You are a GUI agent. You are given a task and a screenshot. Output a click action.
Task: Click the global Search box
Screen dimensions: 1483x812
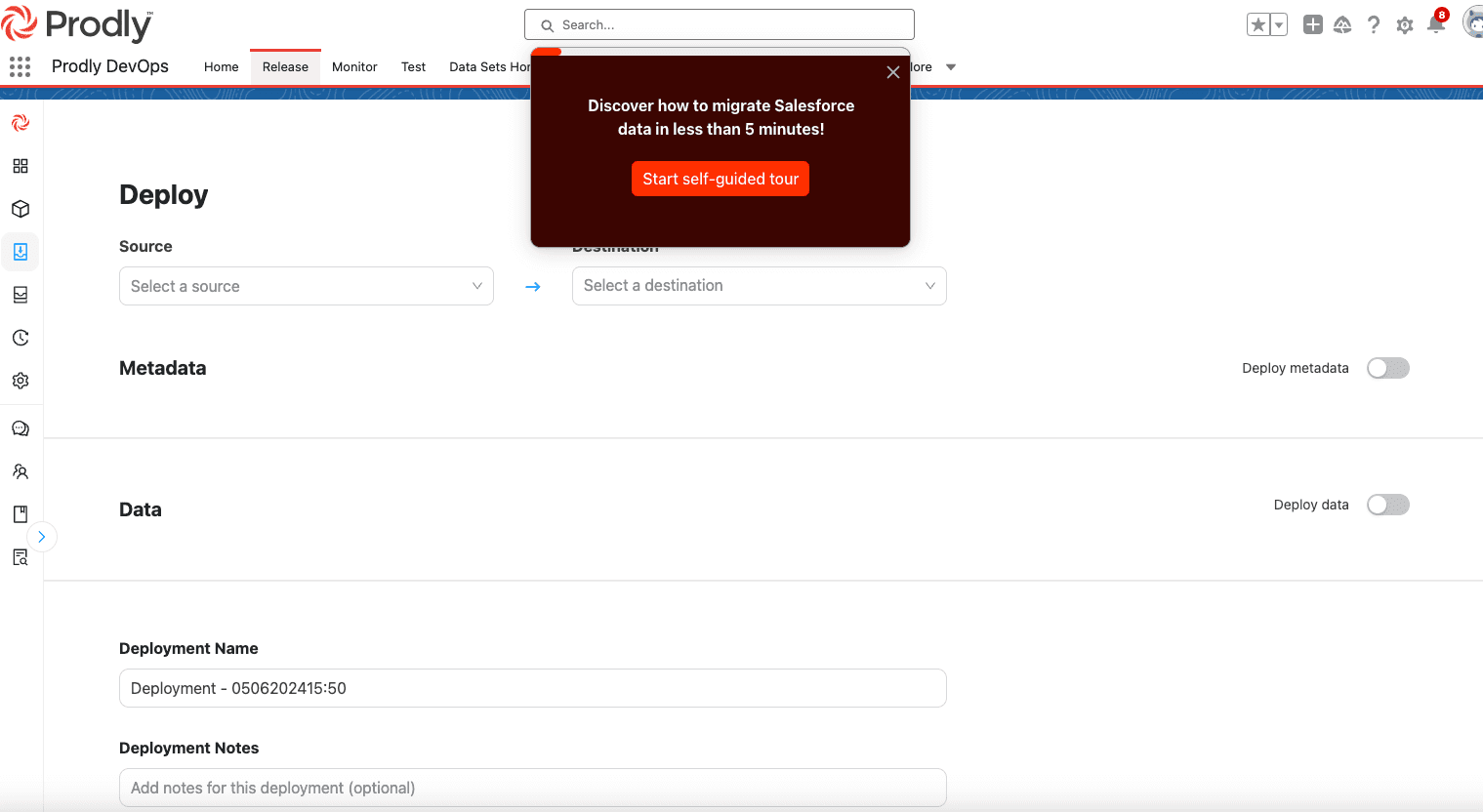click(720, 24)
